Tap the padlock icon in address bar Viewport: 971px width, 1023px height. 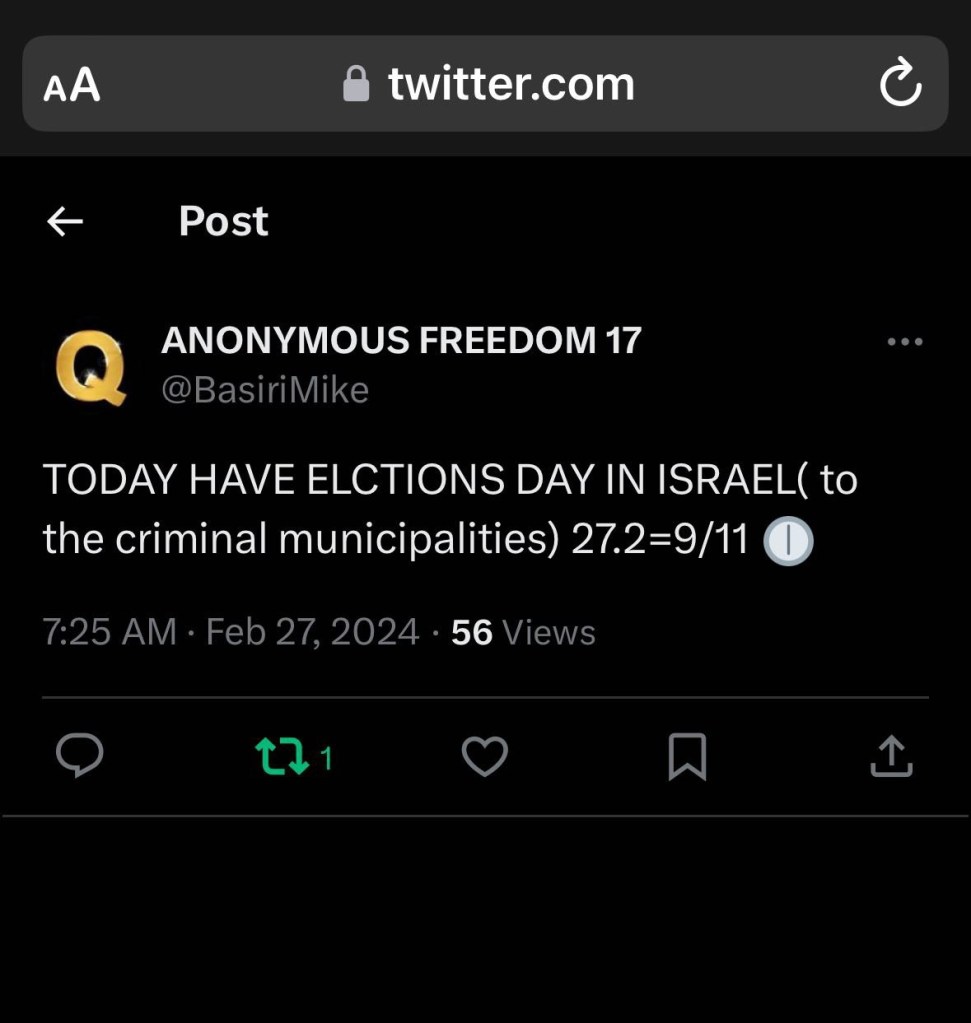tap(356, 84)
